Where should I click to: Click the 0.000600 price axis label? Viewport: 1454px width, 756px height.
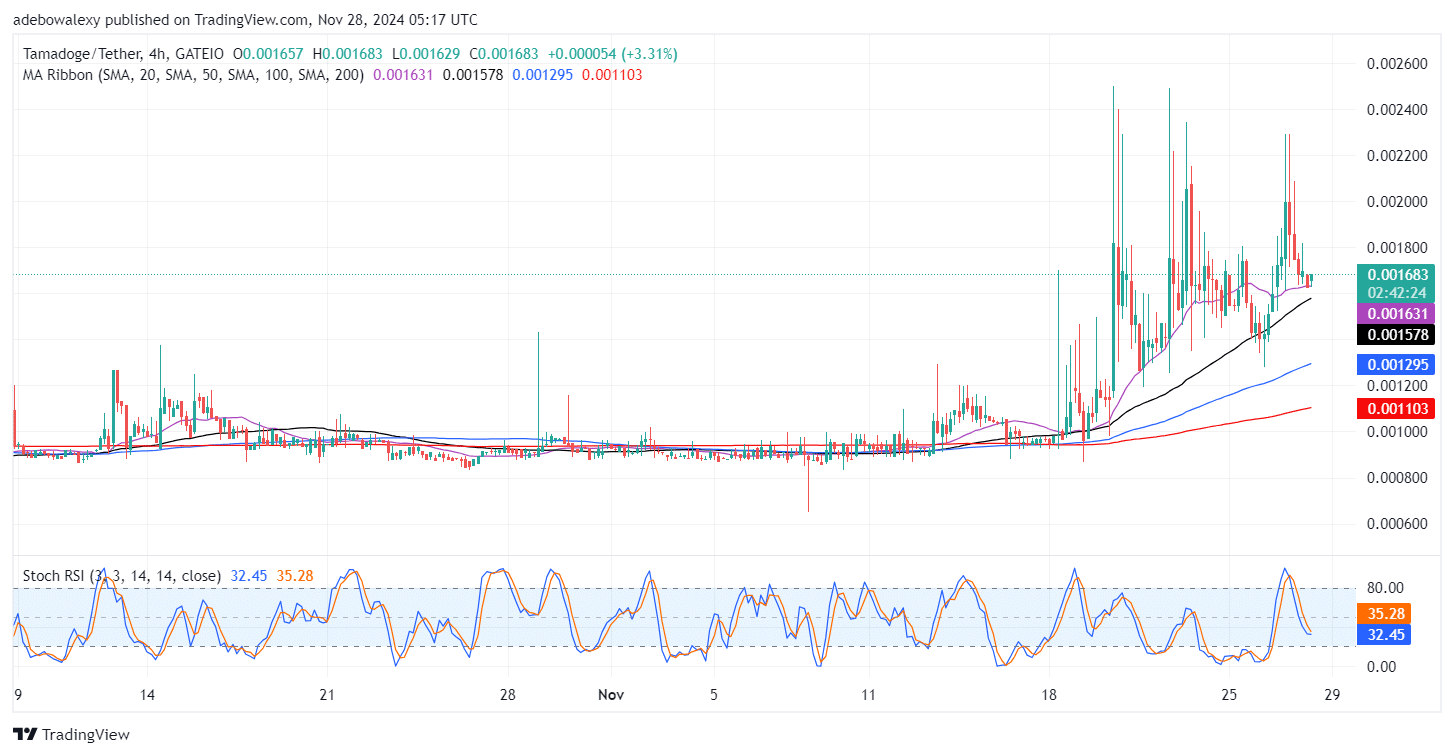pyautogui.click(x=1395, y=524)
